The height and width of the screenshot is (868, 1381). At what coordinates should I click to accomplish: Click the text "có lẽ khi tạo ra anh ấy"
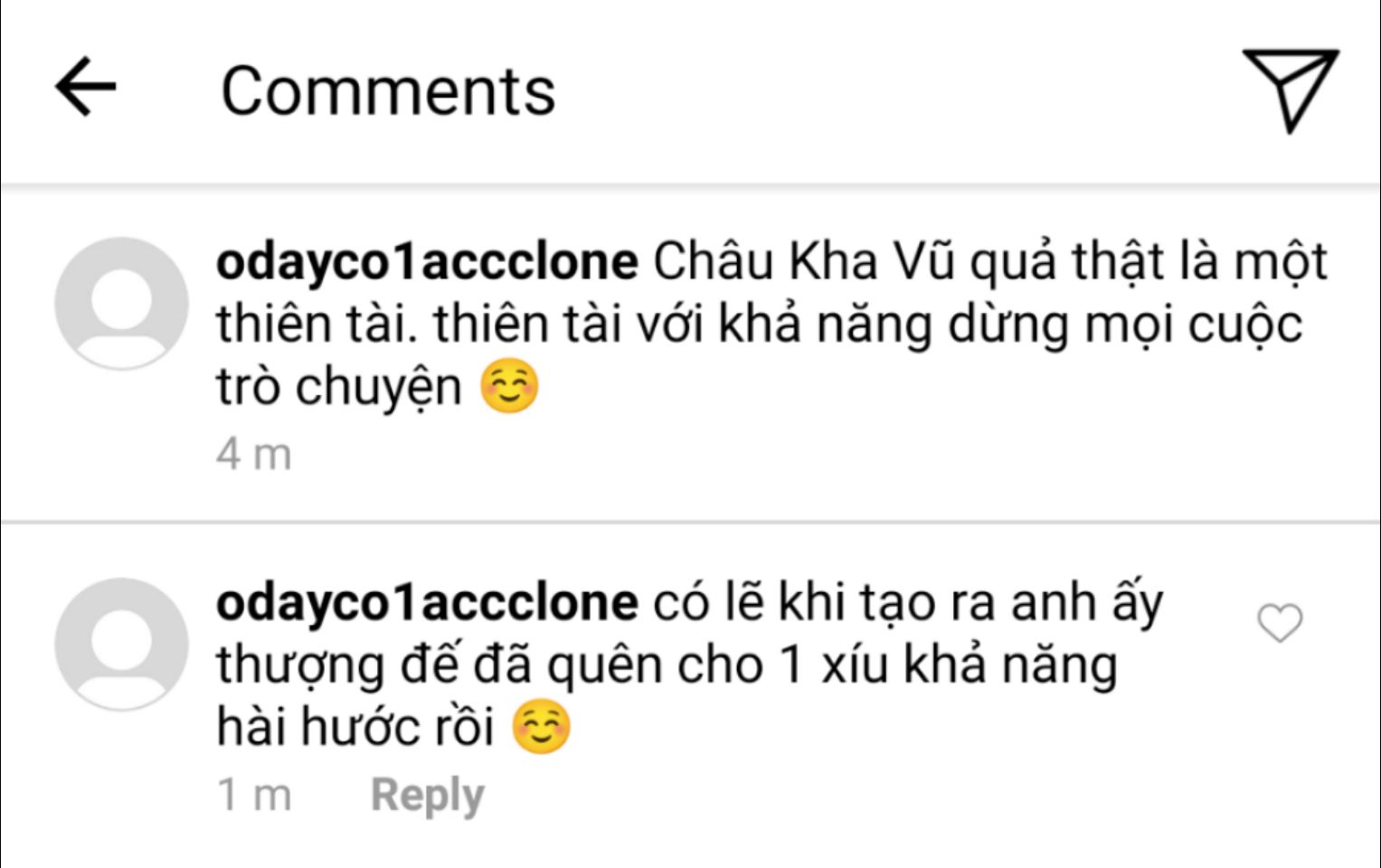coord(908,604)
